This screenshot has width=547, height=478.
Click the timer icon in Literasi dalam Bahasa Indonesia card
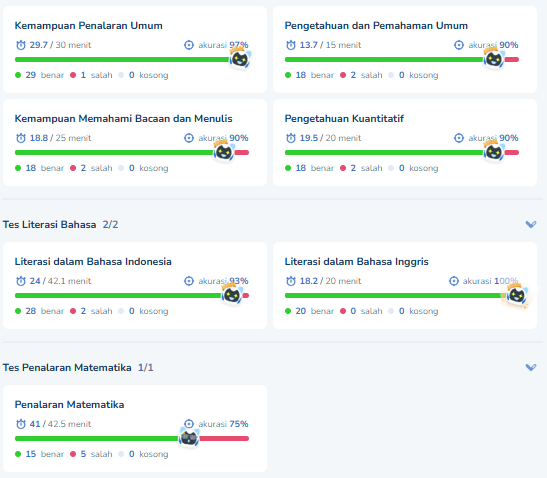(x=21, y=281)
